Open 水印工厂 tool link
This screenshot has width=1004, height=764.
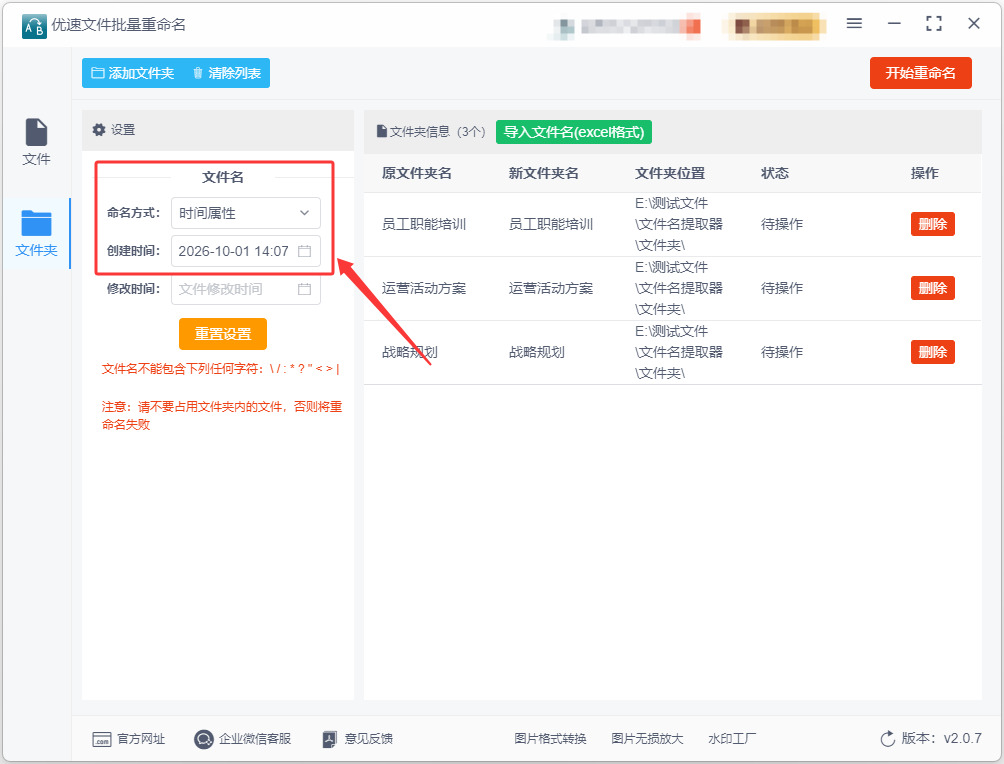732,738
